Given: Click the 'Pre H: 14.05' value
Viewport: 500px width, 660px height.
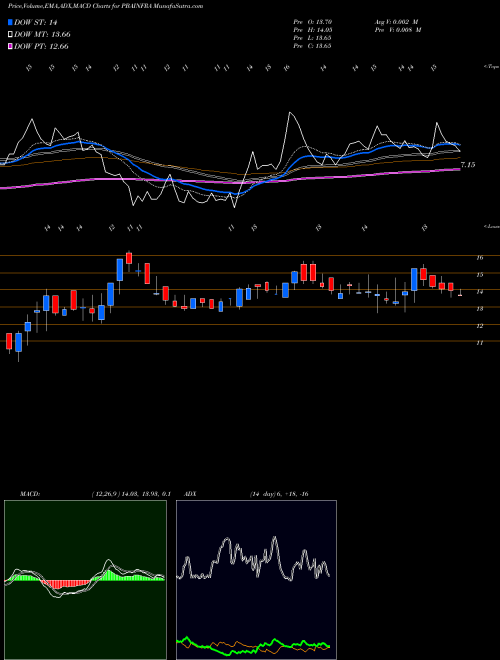Looking at the screenshot, I should pos(313,30).
